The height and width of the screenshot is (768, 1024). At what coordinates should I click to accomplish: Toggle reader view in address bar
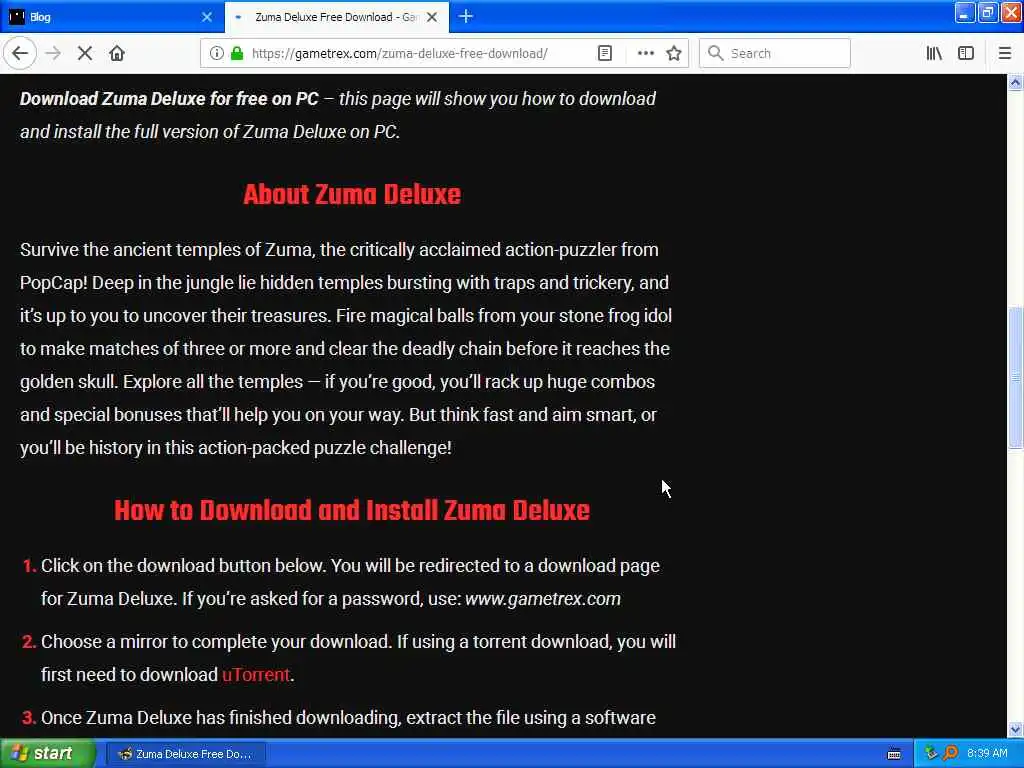click(605, 53)
